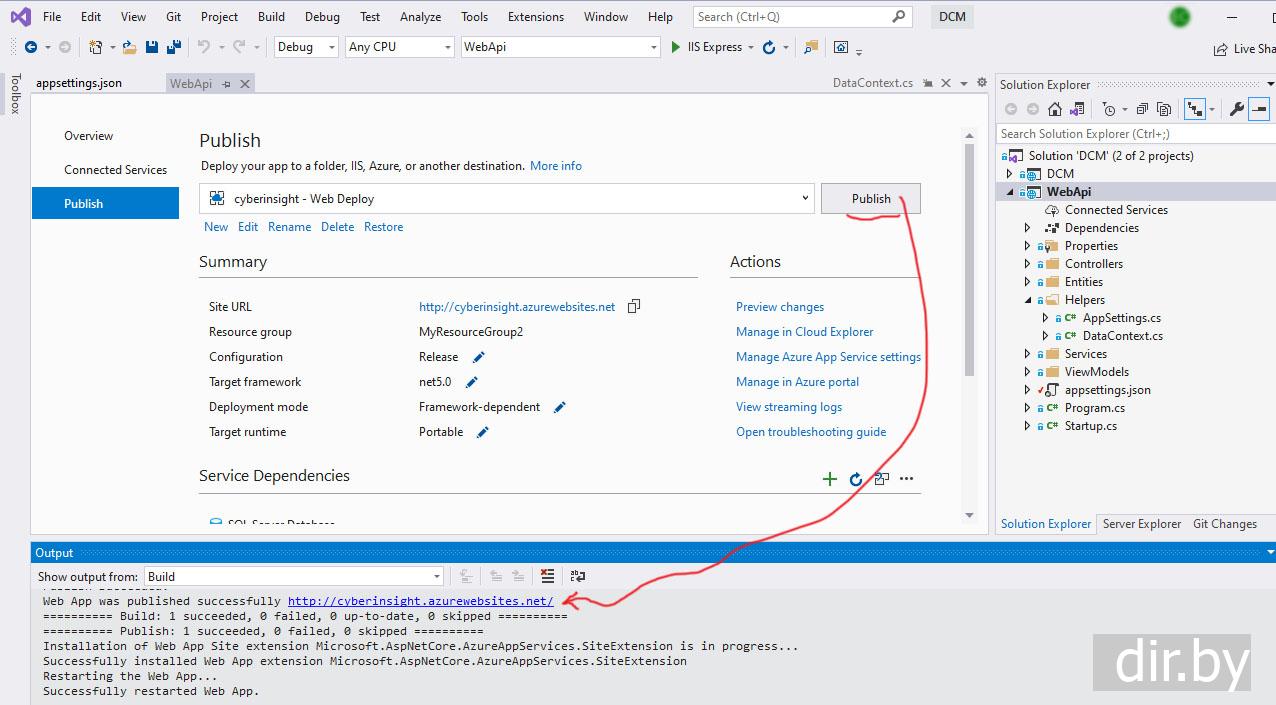Click the Publish button
The height and width of the screenshot is (705, 1276).
pyautogui.click(x=870, y=199)
